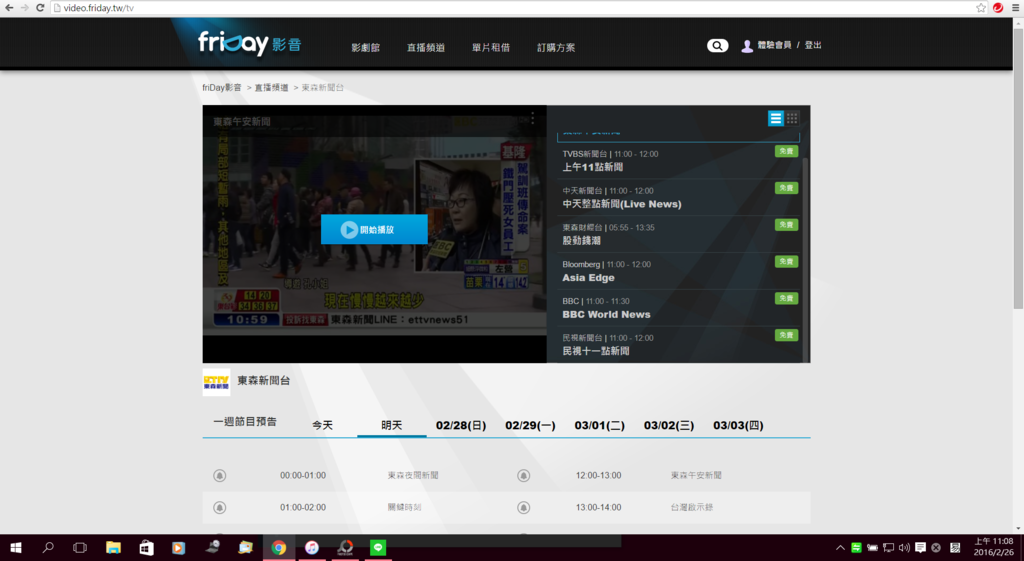Open the search magnifier icon in header
The width and height of the screenshot is (1024, 561).
717,46
